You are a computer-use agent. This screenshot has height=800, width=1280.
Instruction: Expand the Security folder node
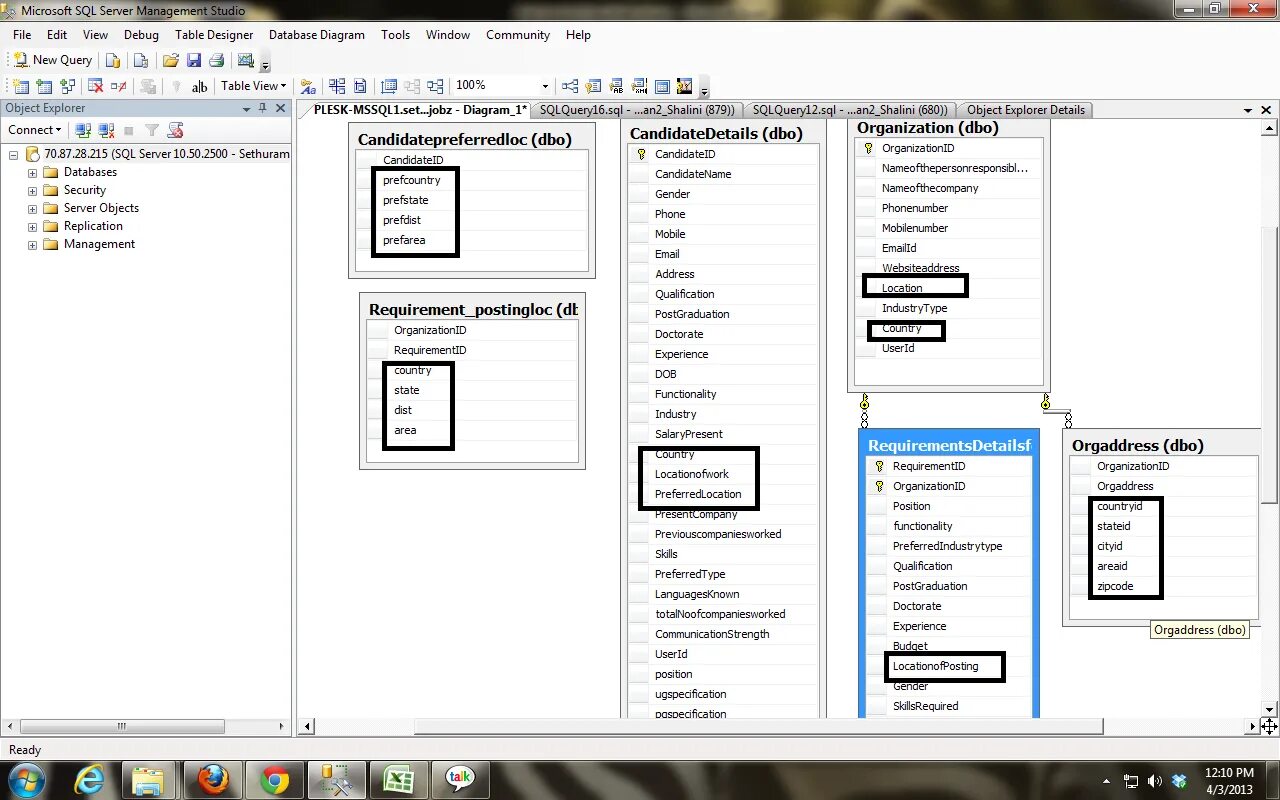pyautogui.click(x=32, y=190)
